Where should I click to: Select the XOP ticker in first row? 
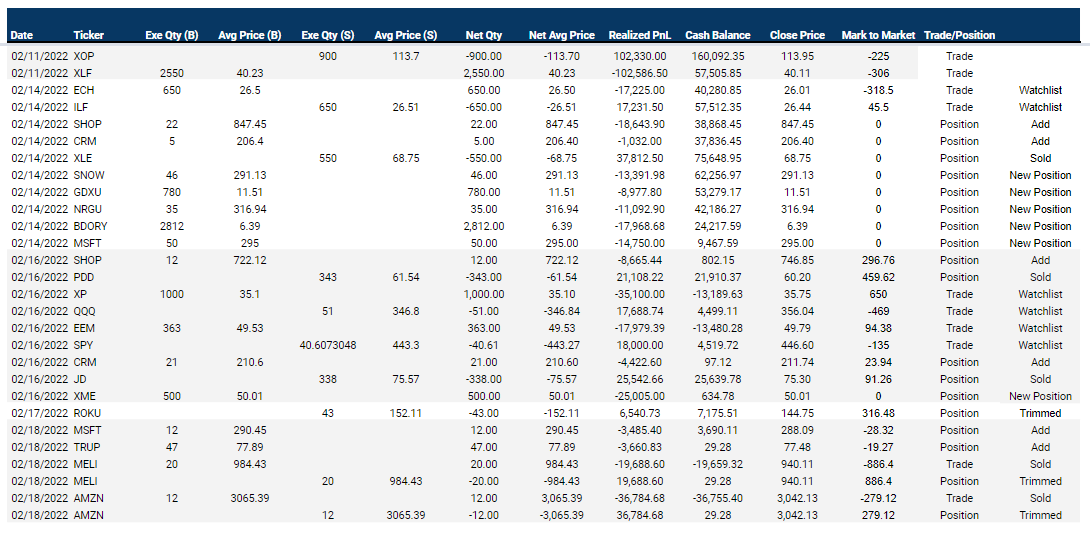pos(84,56)
